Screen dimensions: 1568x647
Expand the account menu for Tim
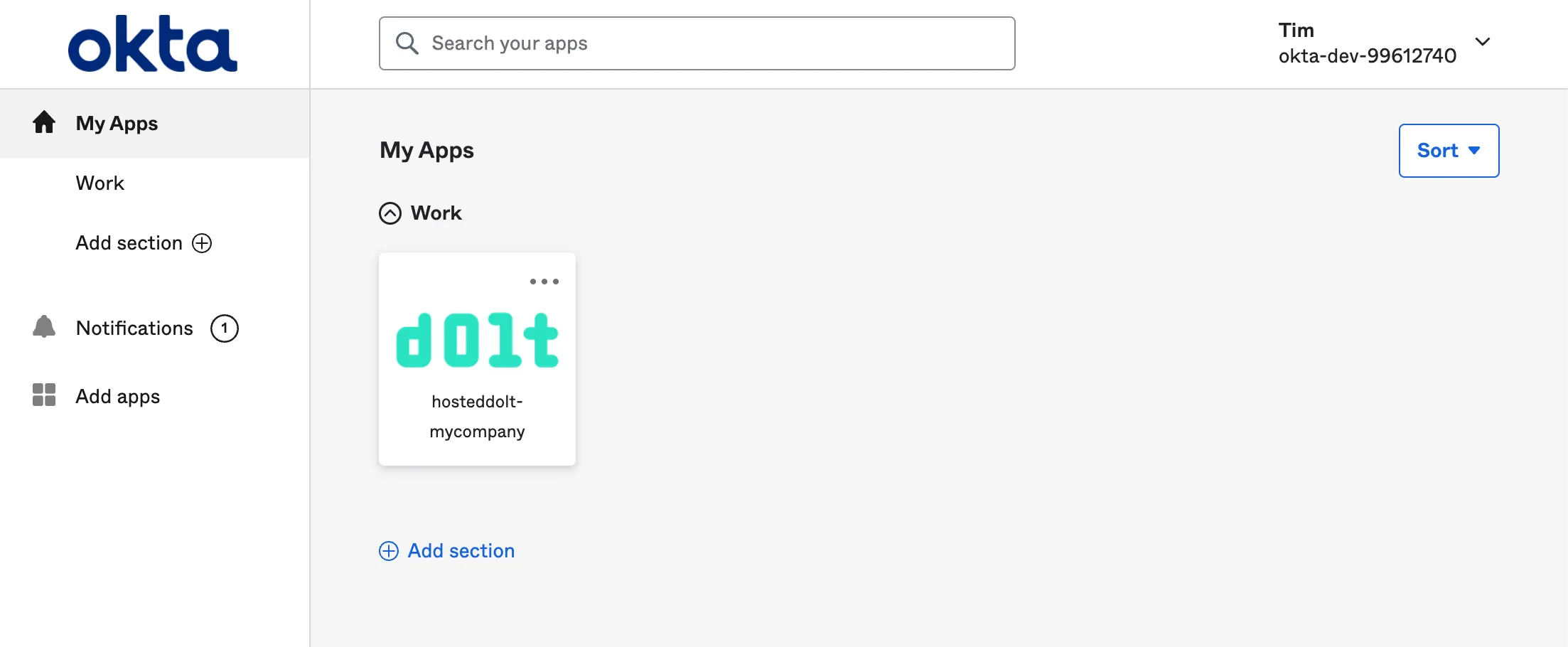click(1483, 41)
